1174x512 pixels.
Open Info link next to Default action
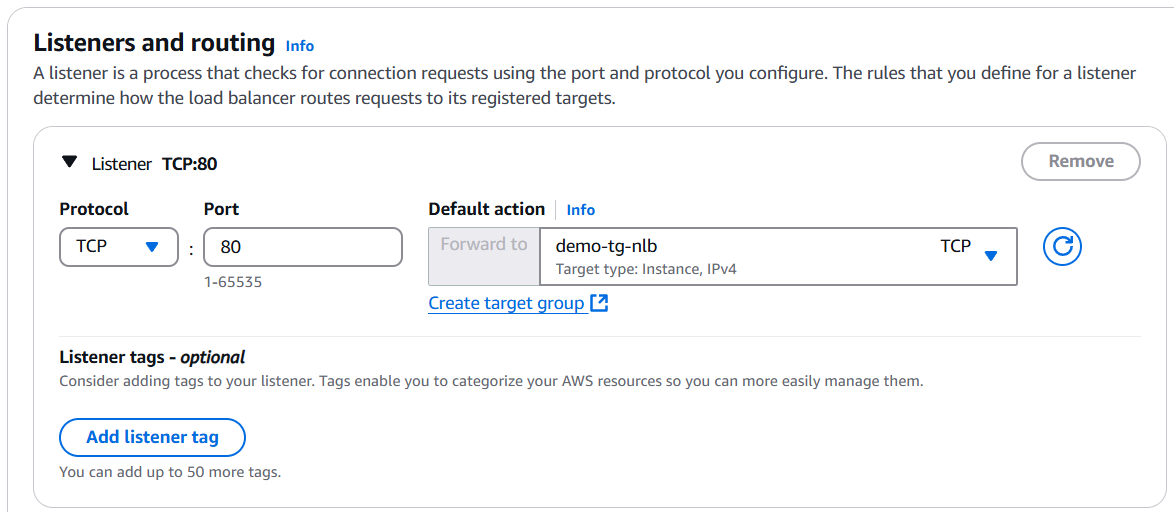580,210
